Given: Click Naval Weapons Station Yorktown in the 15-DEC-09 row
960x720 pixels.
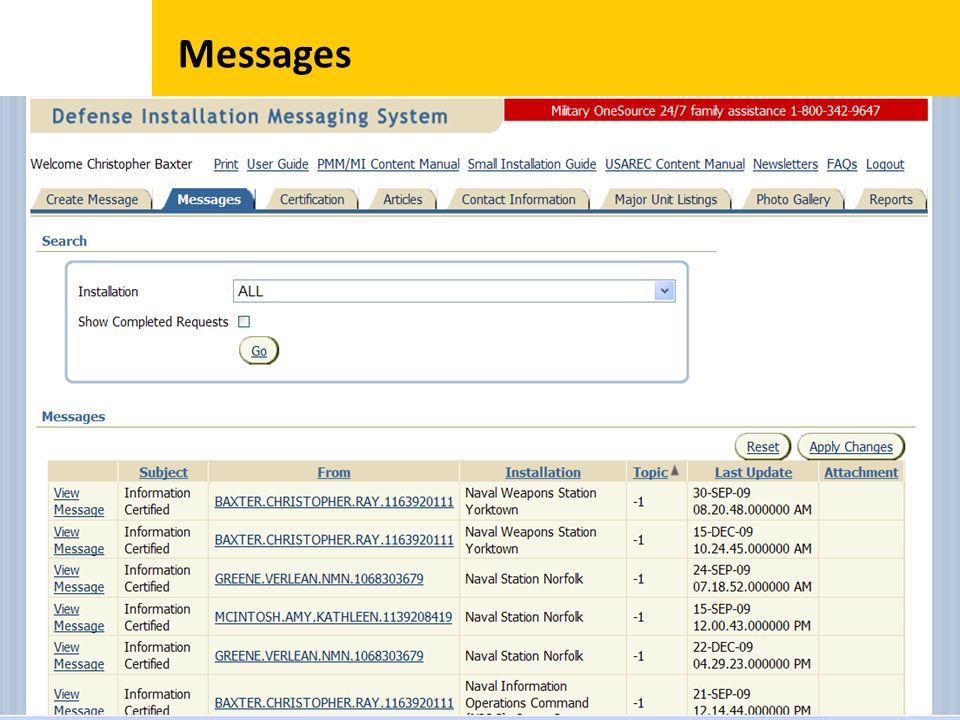Looking at the screenshot, I should point(531,540).
